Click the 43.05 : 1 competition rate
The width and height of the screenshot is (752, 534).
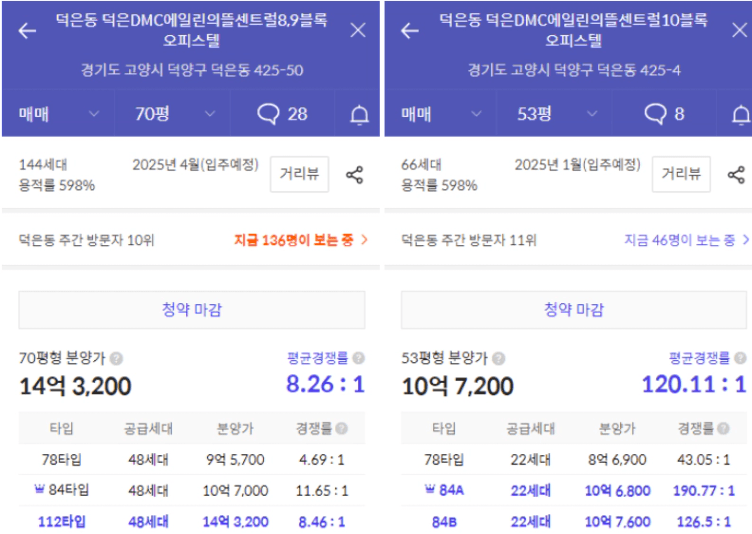click(704, 460)
